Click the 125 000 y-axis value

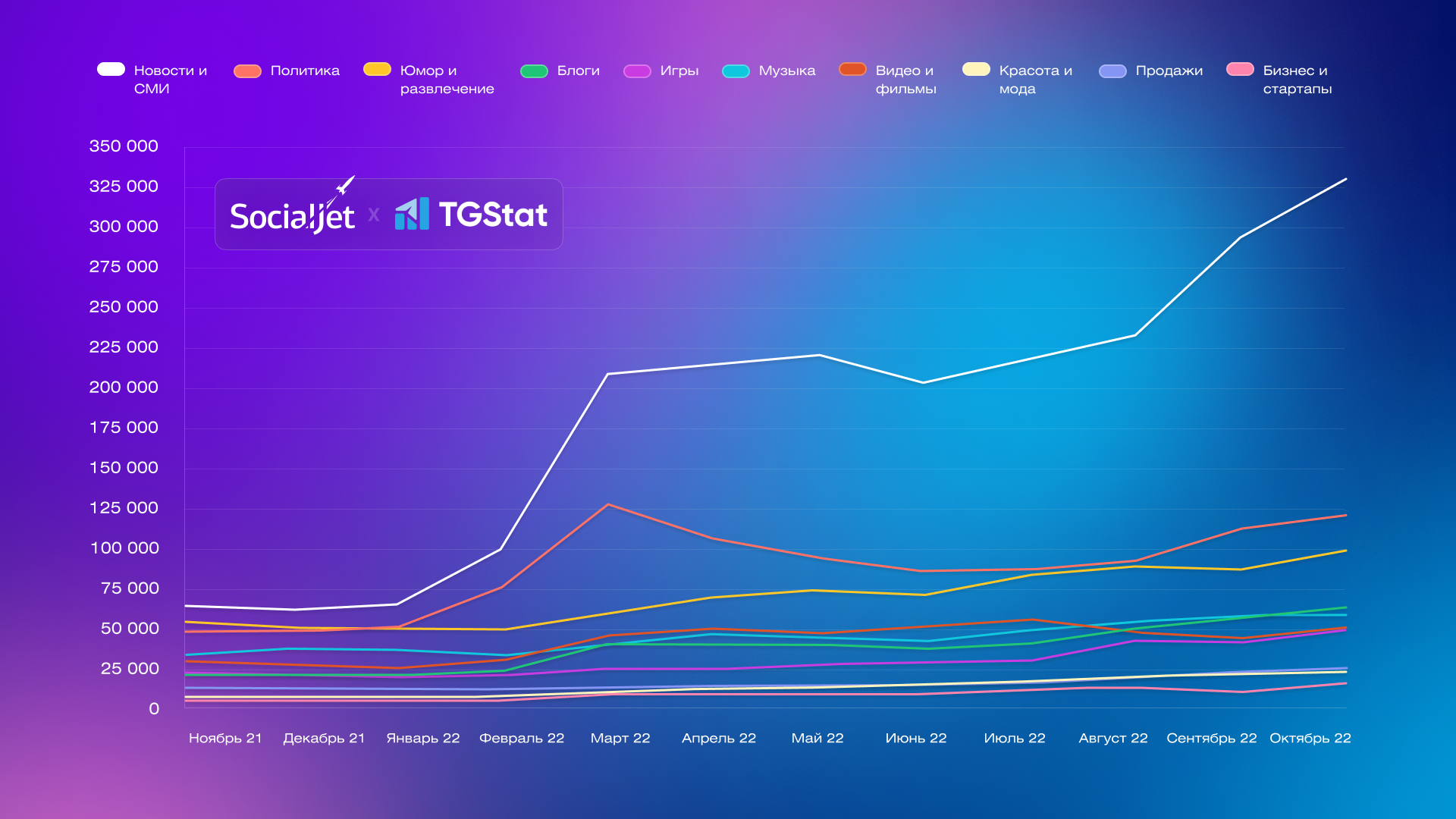click(x=124, y=507)
